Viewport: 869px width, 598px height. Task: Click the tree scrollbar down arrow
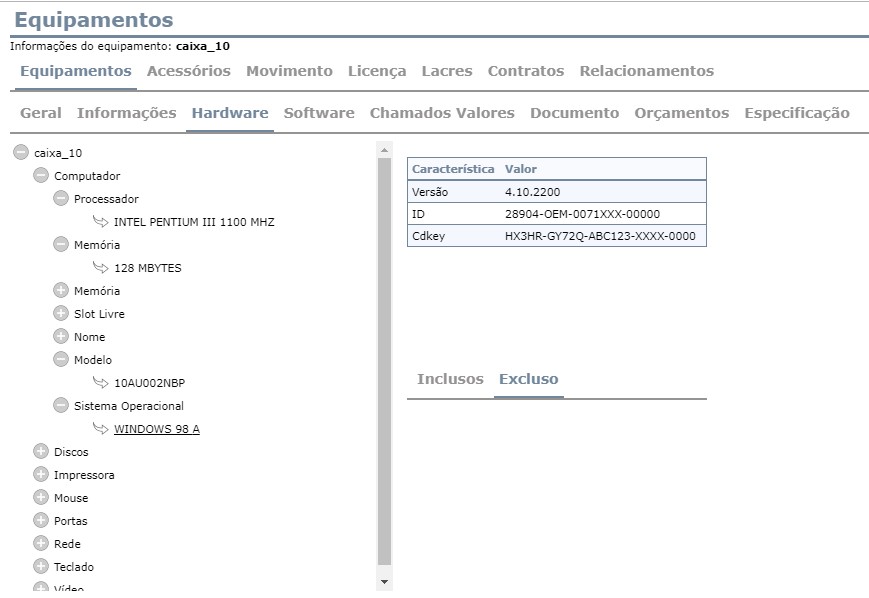tap(384, 581)
